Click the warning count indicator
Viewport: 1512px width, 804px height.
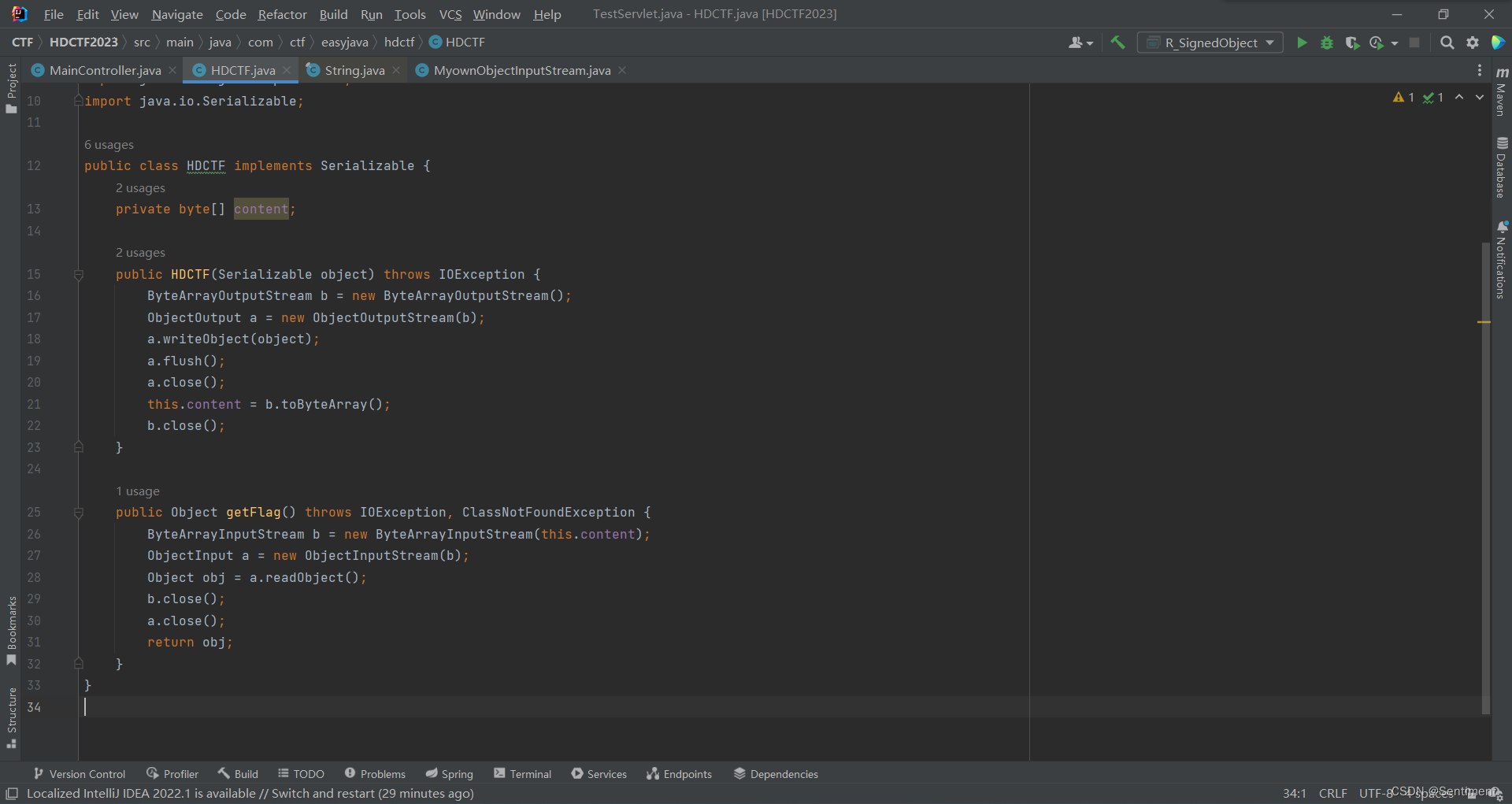pyautogui.click(x=1403, y=97)
